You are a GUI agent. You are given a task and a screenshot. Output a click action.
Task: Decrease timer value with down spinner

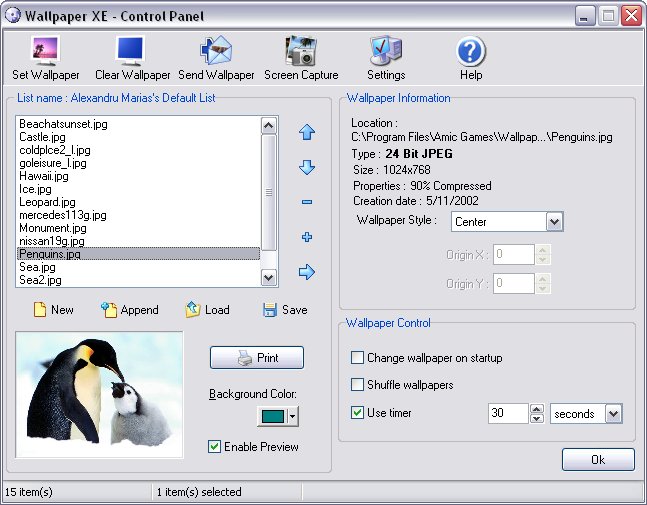pos(536,418)
